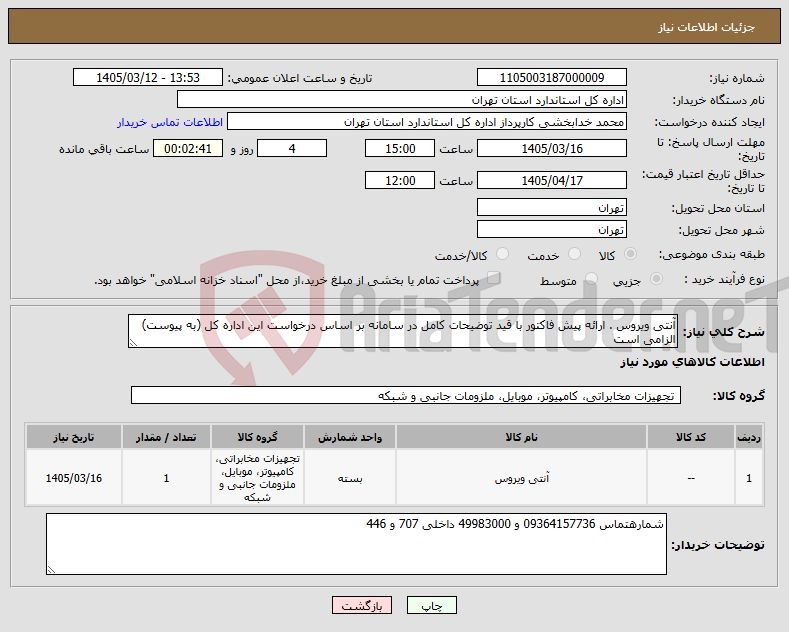Select the کالا radio button
The image size is (789, 632).
pos(630,254)
